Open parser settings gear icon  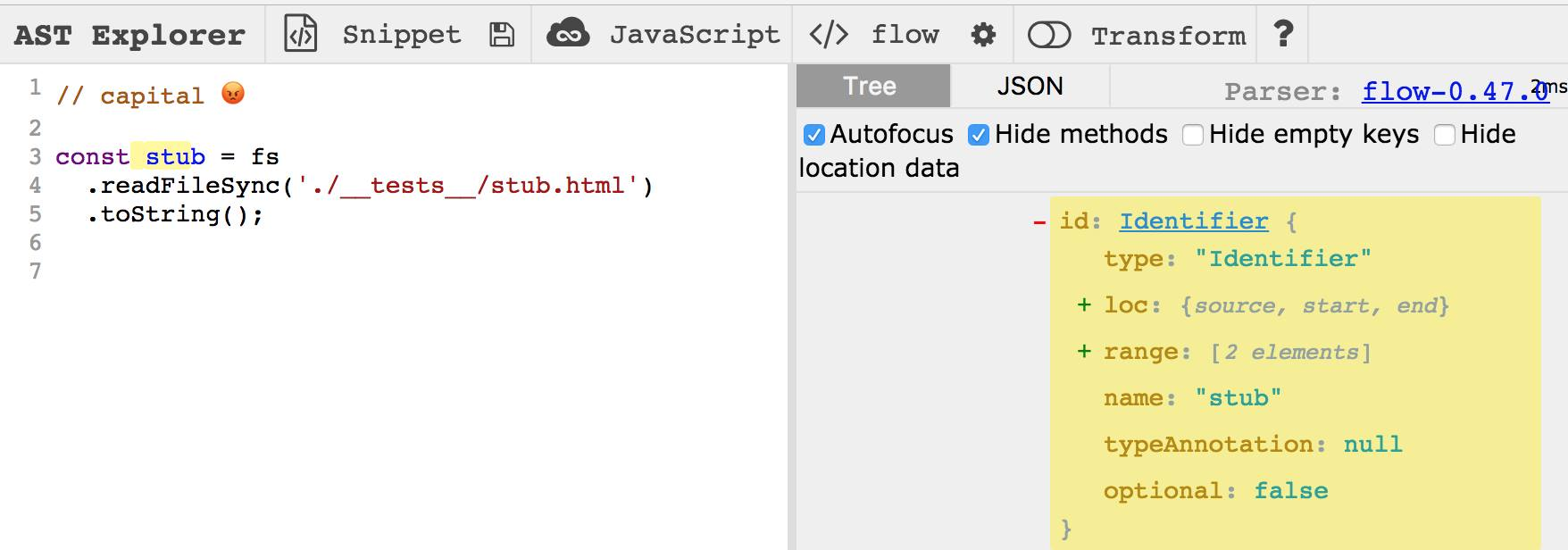983,35
